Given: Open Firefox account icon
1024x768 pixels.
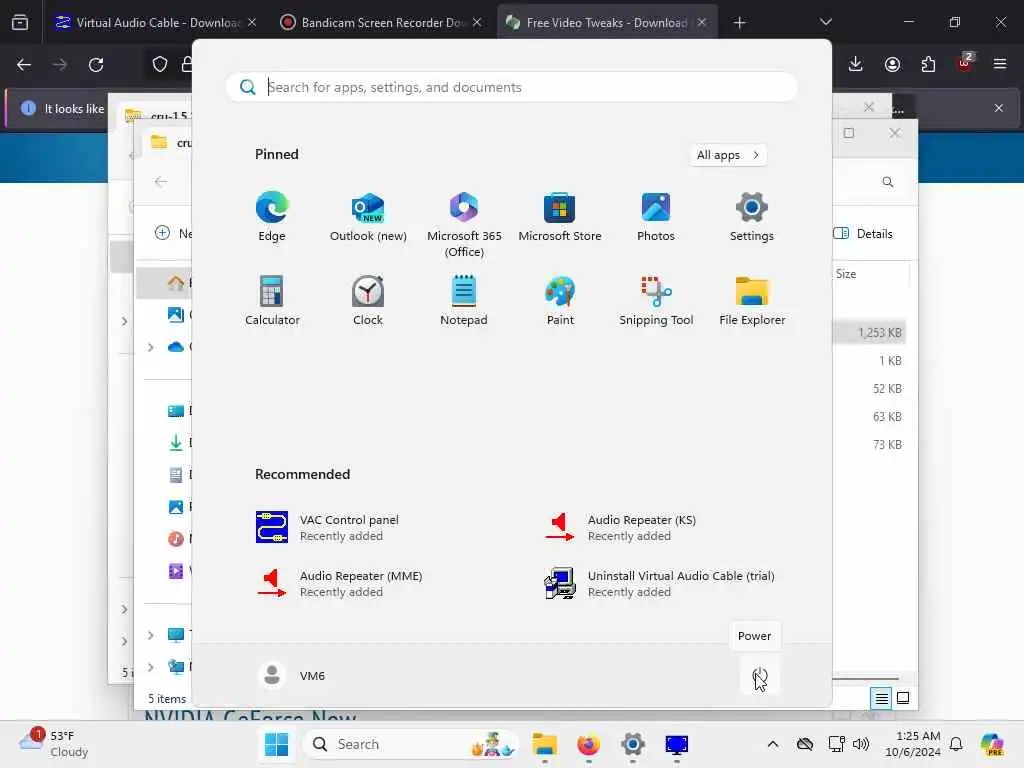Looking at the screenshot, I should pyautogui.click(x=892, y=64).
